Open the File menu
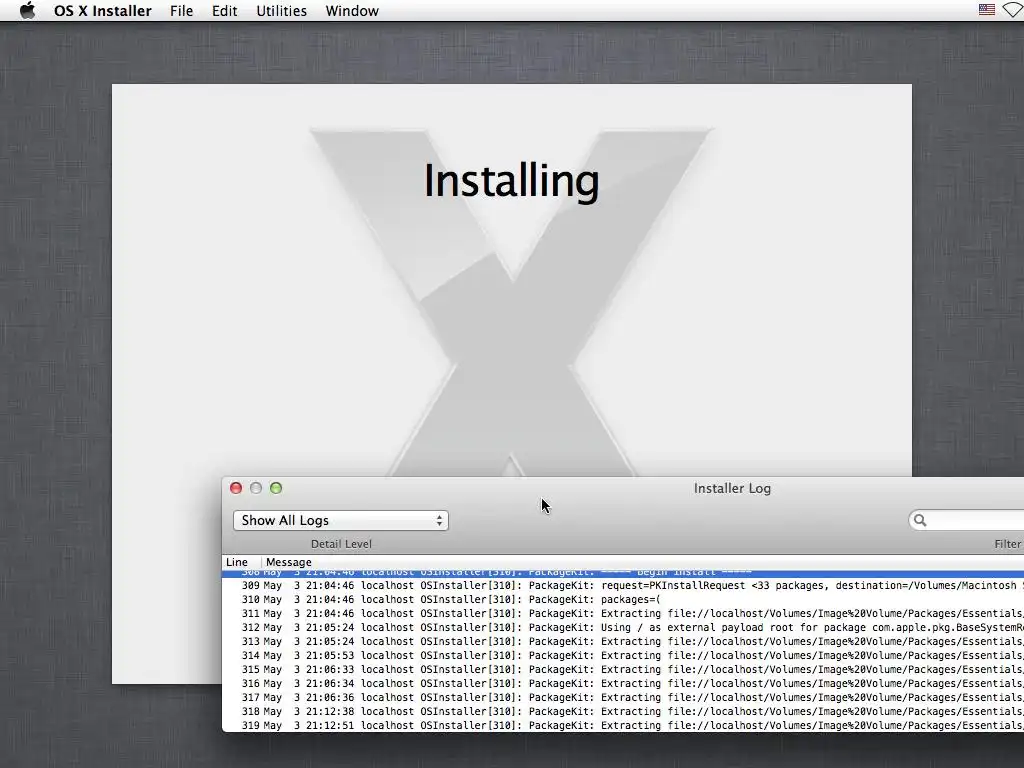 tap(182, 11)
